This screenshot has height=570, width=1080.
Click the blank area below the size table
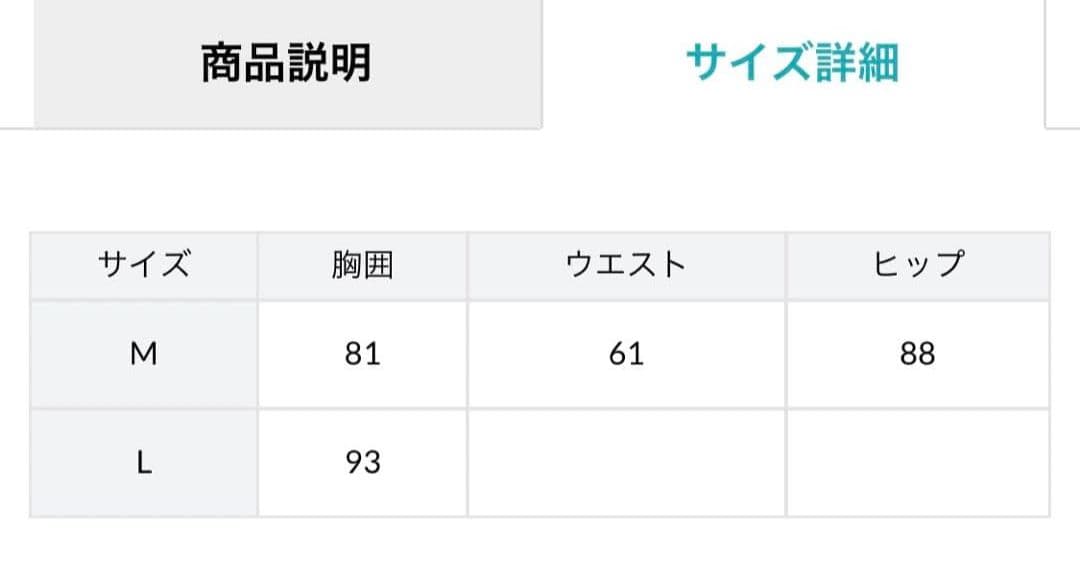click(540, 545)
